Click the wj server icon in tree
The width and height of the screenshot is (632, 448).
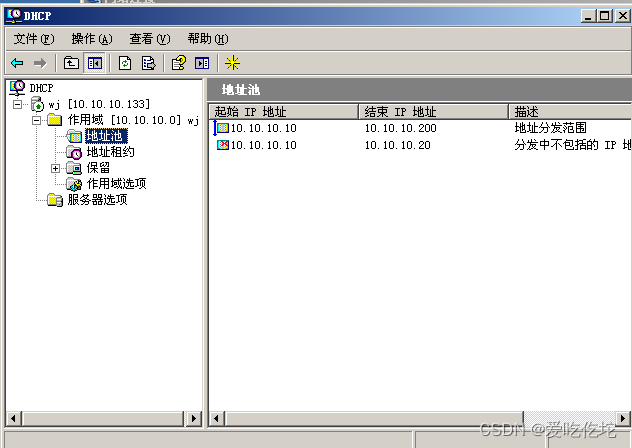click(x=37, y=104)
